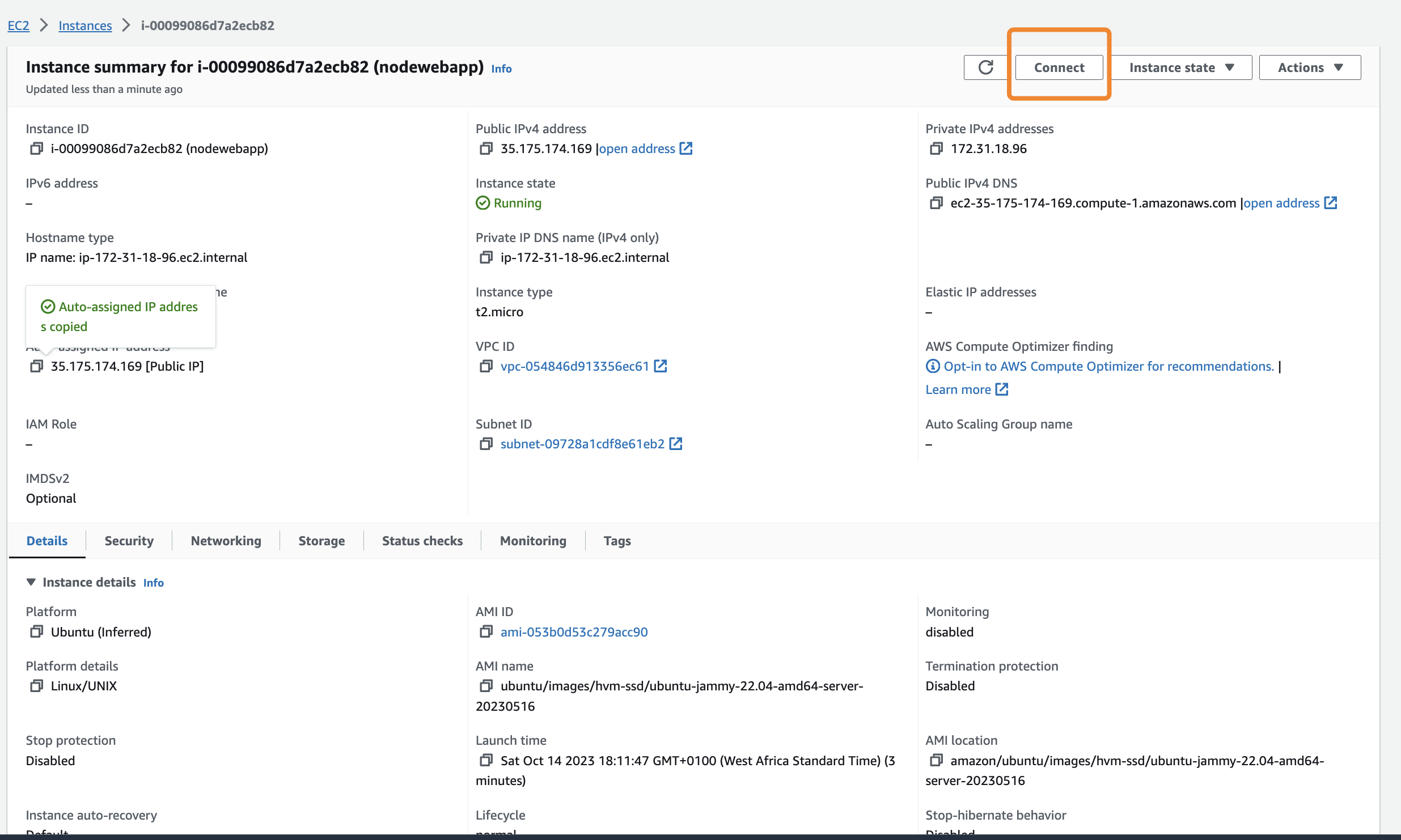This screenshot has height=840, width=1401.
Task: Copy the Instance ID value
Action: (x=36, y=149)
